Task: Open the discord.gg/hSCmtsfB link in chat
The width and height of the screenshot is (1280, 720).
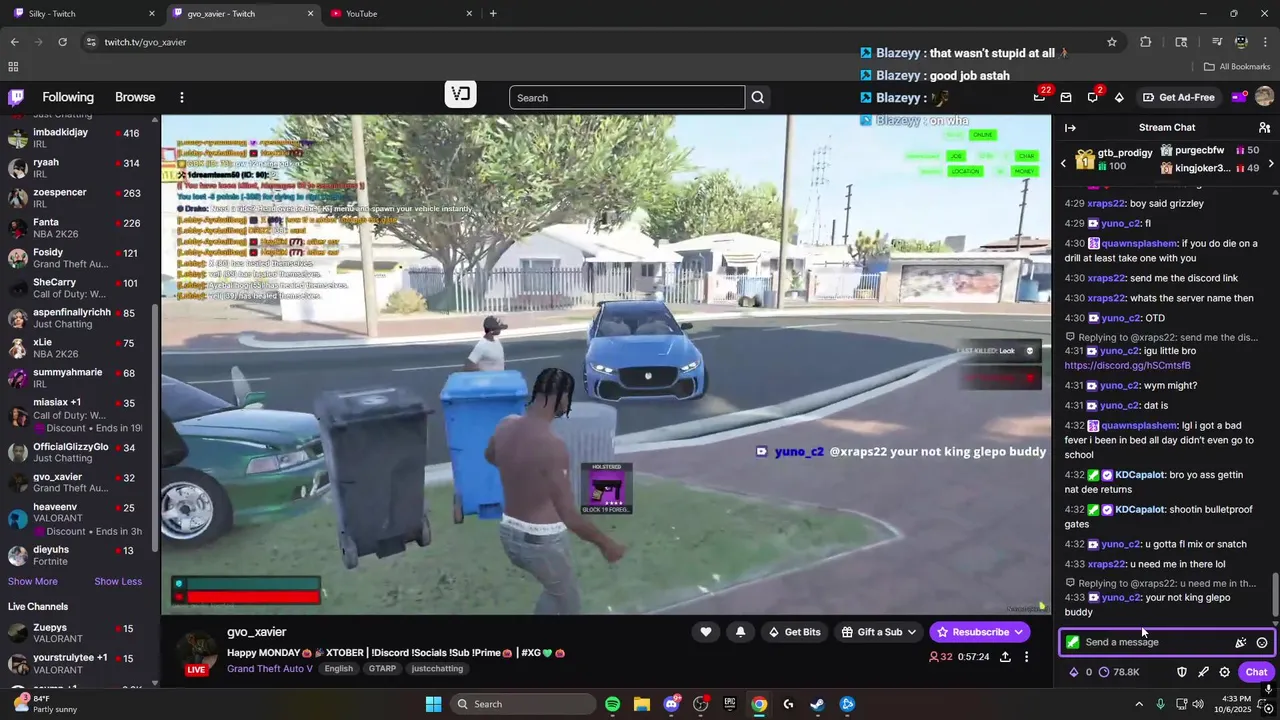Action: (1127, 365)
